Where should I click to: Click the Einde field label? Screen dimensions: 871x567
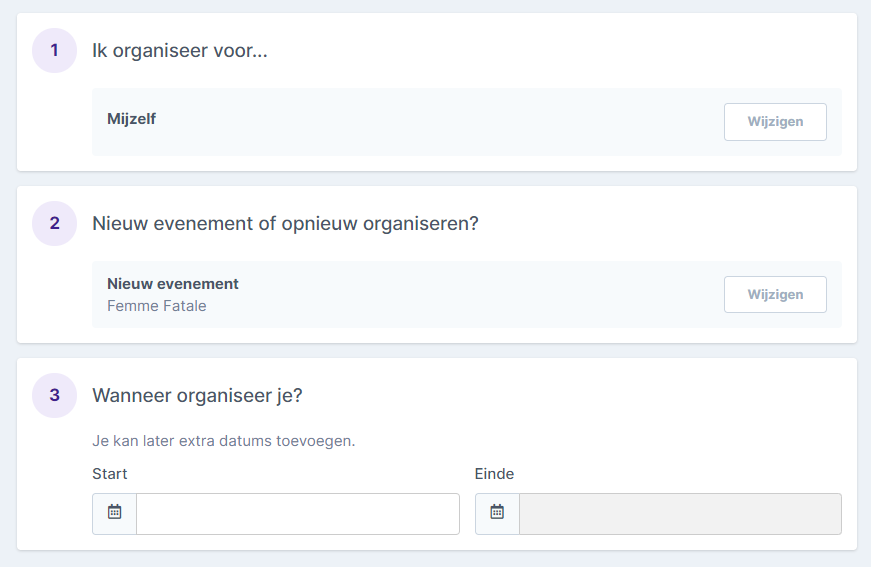(x=494, y=474)
